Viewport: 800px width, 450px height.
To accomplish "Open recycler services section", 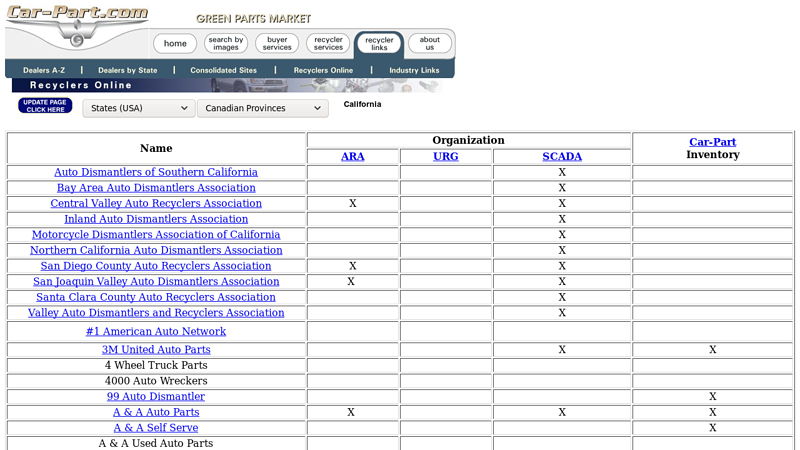I will click(328, 44).
